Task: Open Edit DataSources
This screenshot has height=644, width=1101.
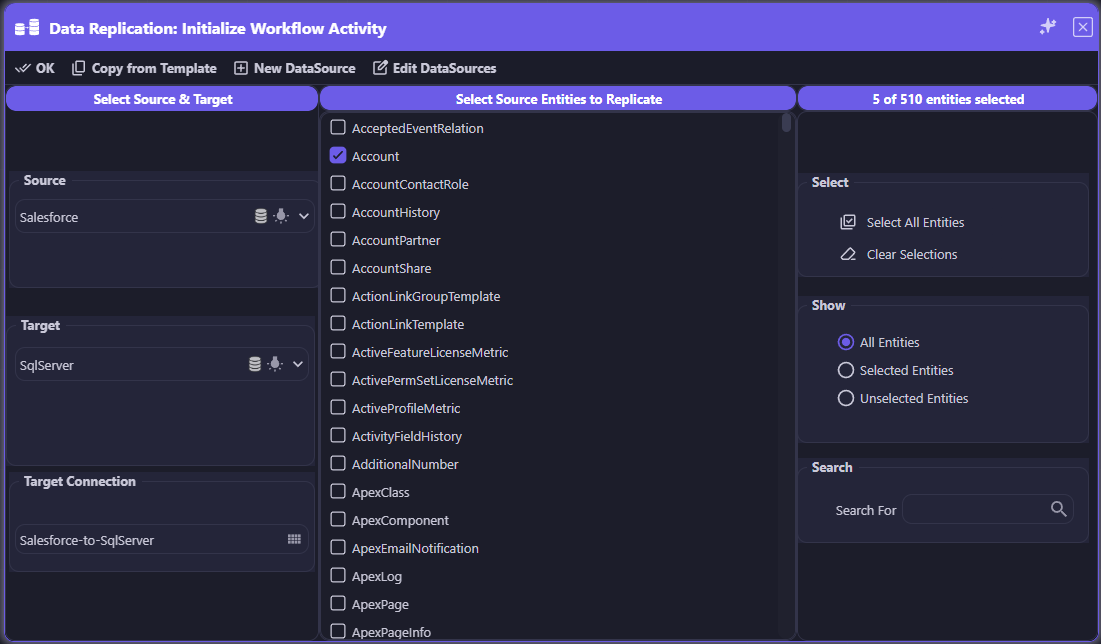Action: [x=435, y=68]
